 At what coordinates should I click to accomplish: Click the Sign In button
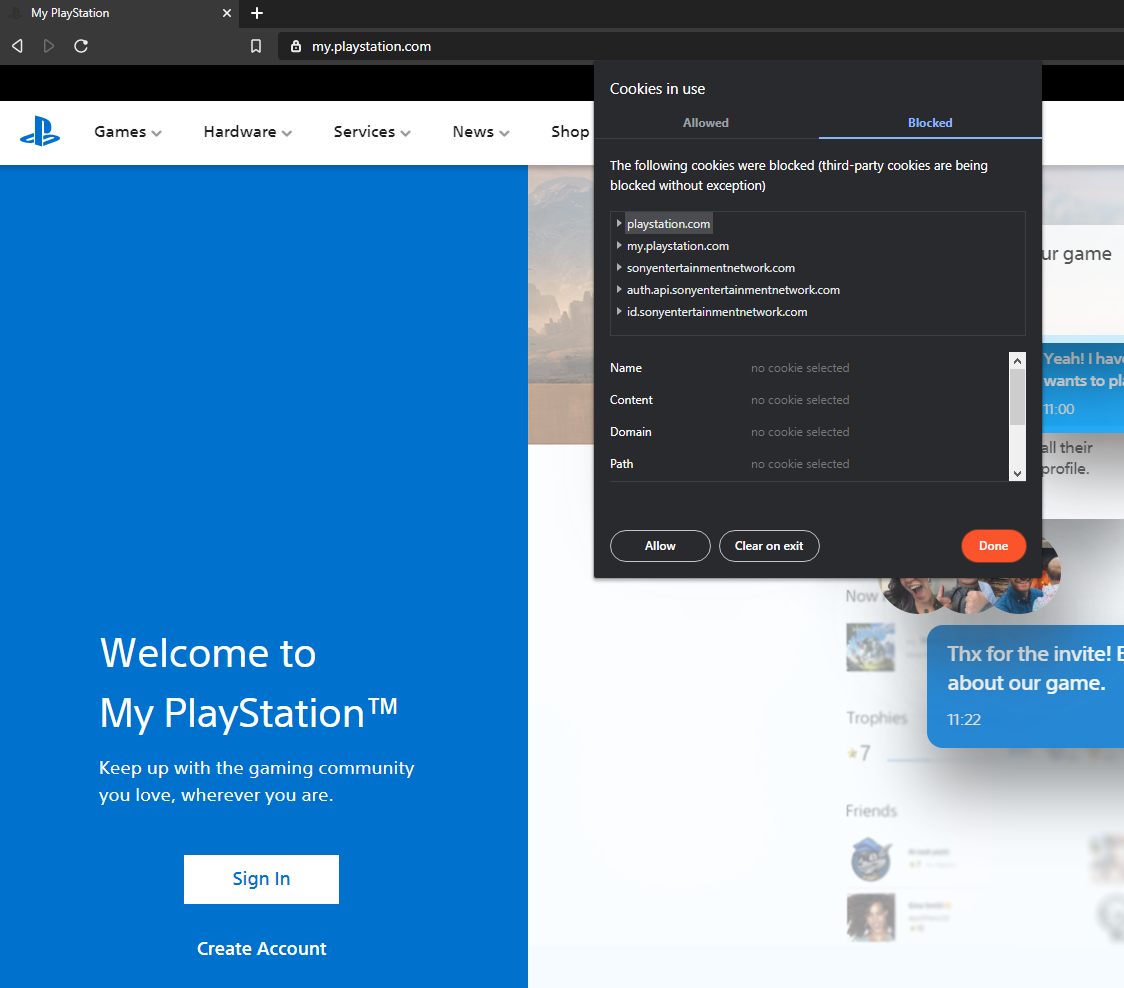(261, 879)
